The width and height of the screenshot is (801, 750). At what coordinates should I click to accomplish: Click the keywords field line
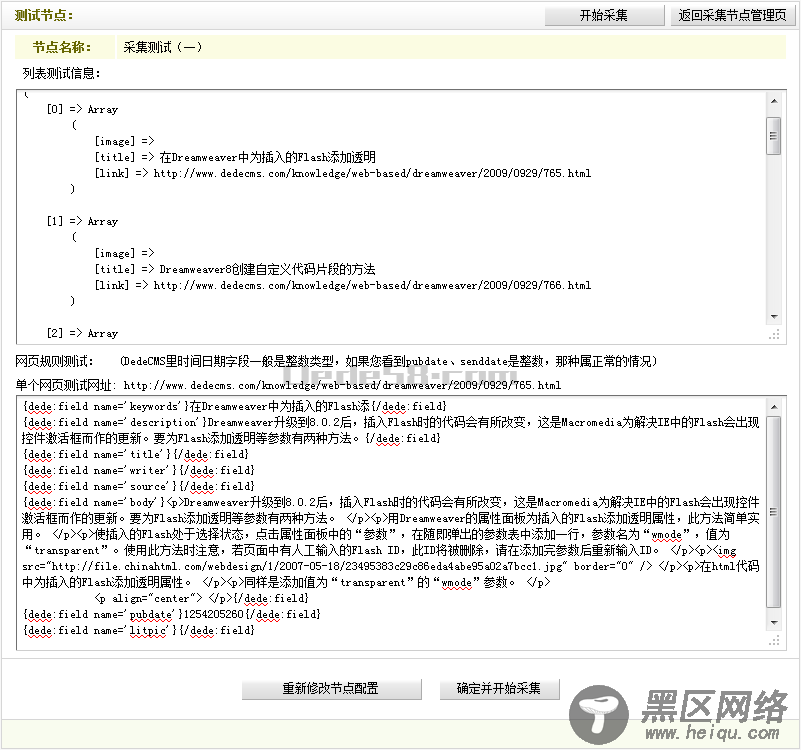235,406
